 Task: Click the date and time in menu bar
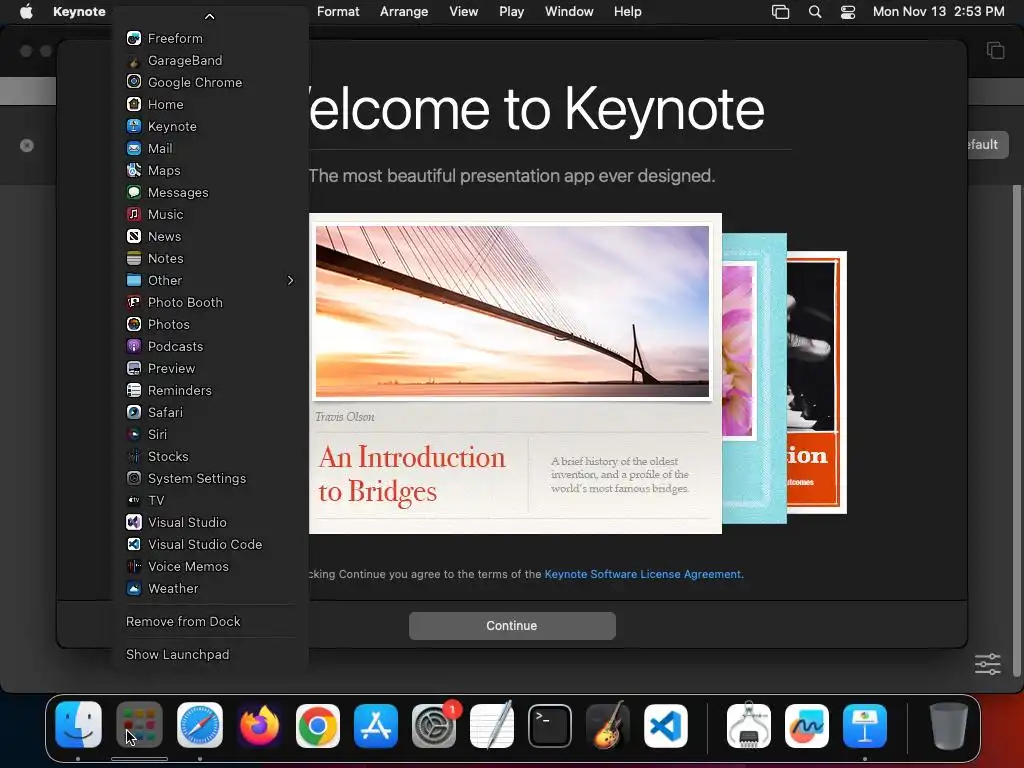coord(938,11)
